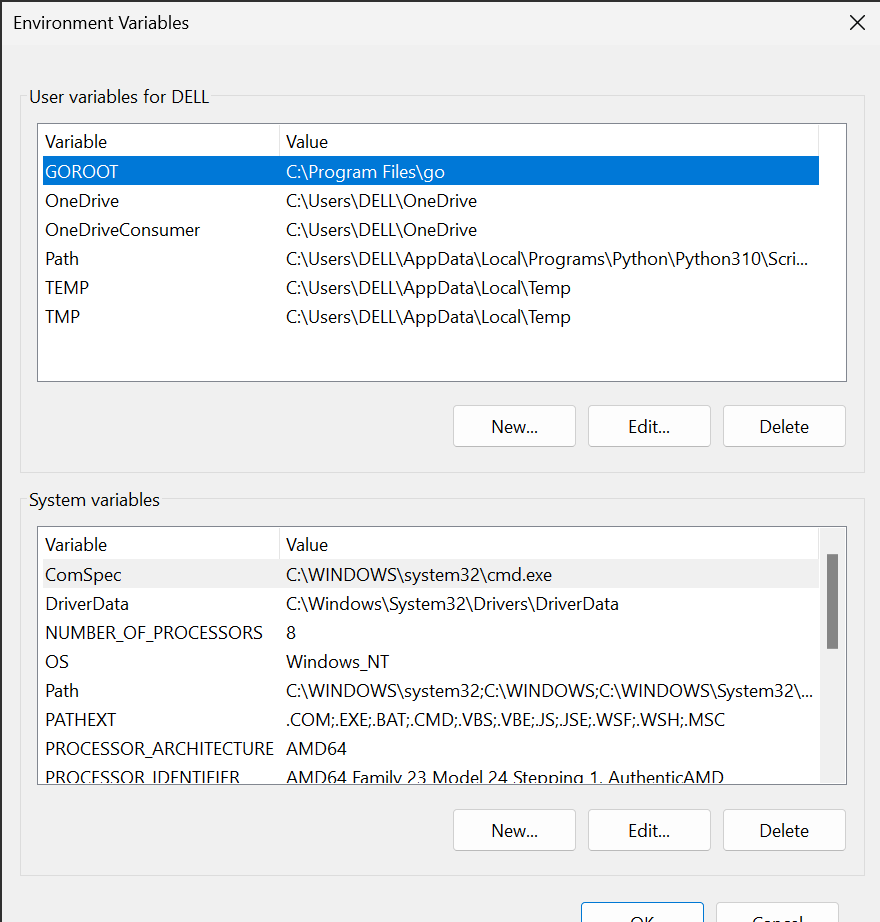This screenshot has height=922, width=880.
Task: Click Edit under System variables
Action: [649, 830]
